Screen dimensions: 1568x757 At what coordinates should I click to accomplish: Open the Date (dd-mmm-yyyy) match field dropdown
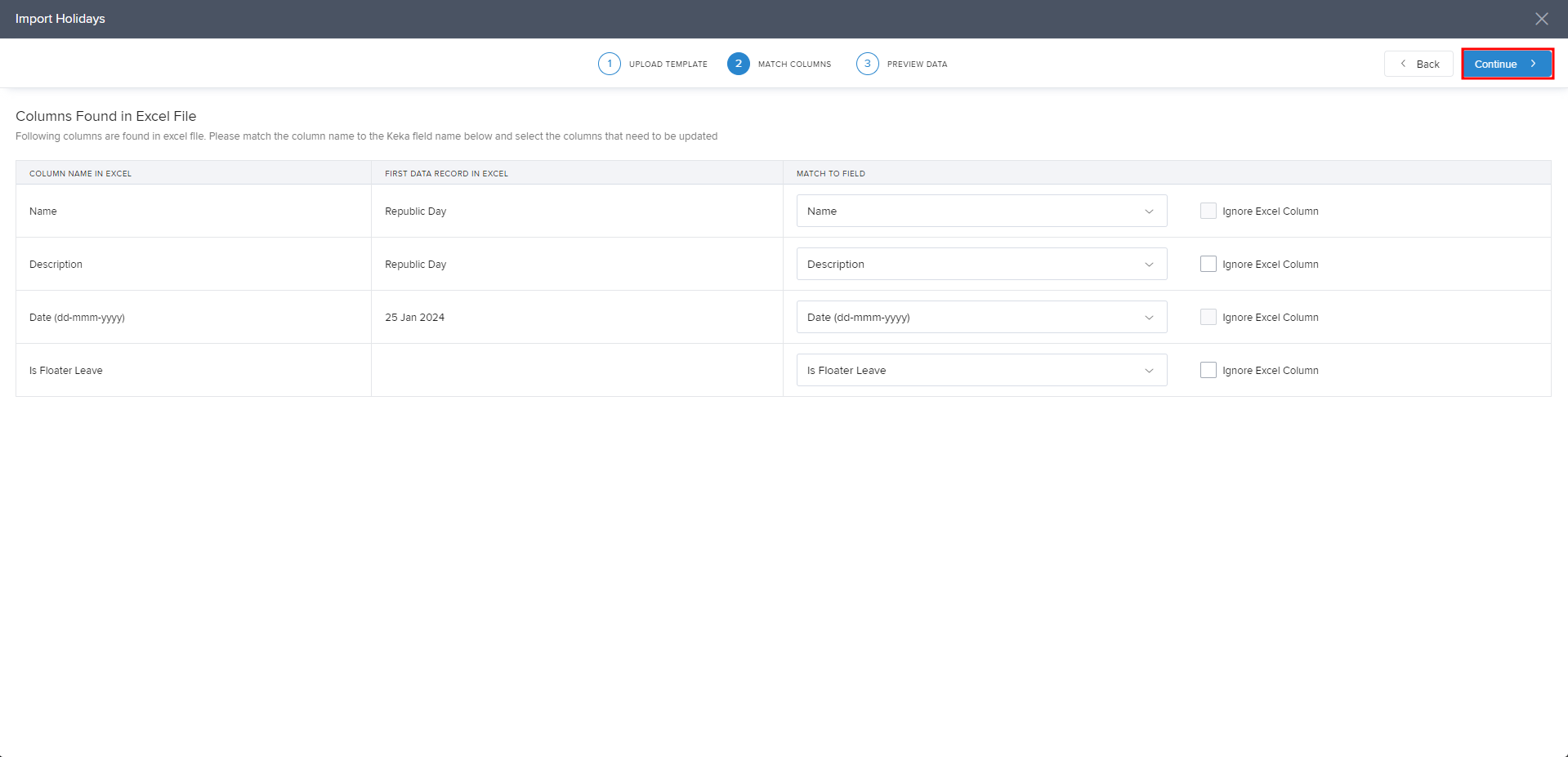(x=981, y=317)
